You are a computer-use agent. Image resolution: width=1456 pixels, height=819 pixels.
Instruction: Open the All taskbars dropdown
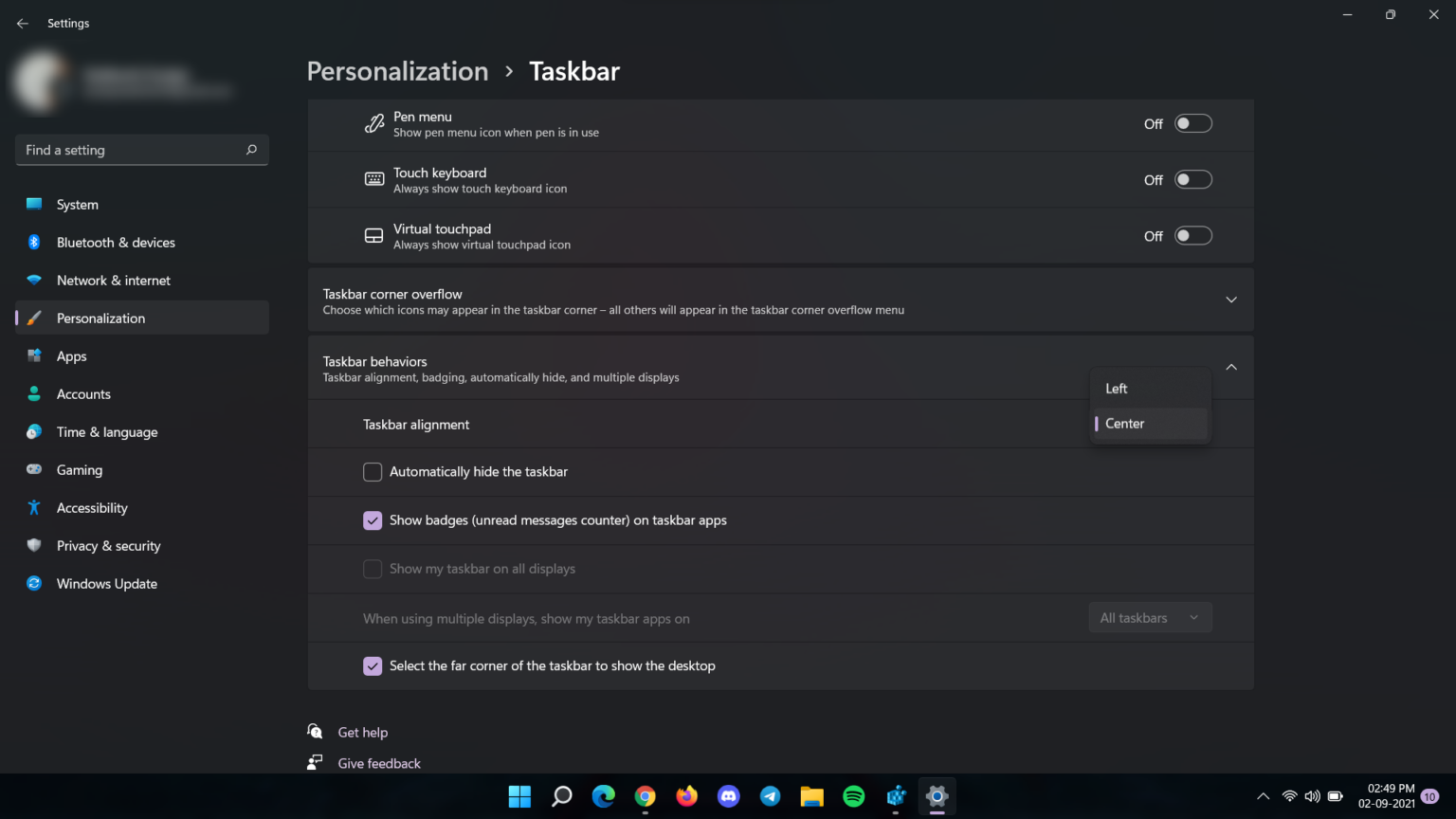[x=1150, y=617]
